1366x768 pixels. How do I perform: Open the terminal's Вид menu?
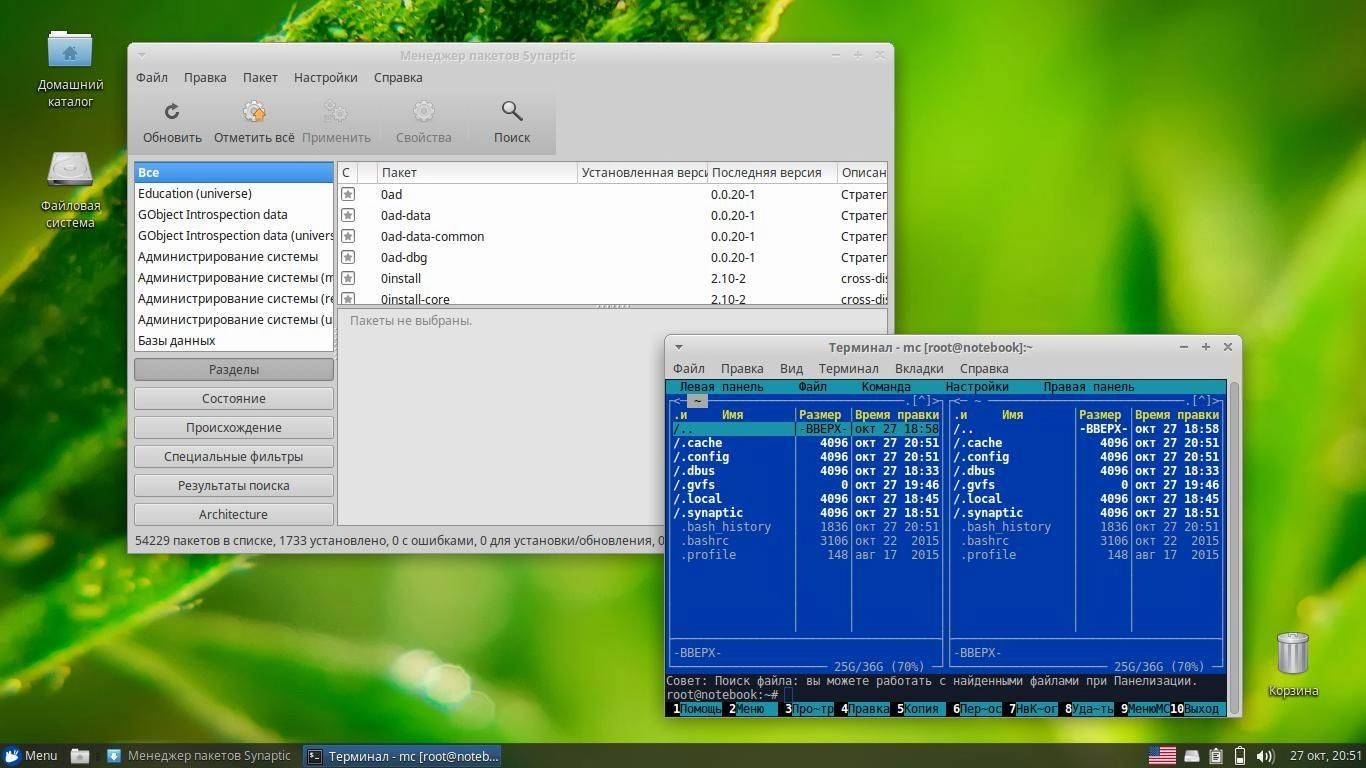point(791,368)
